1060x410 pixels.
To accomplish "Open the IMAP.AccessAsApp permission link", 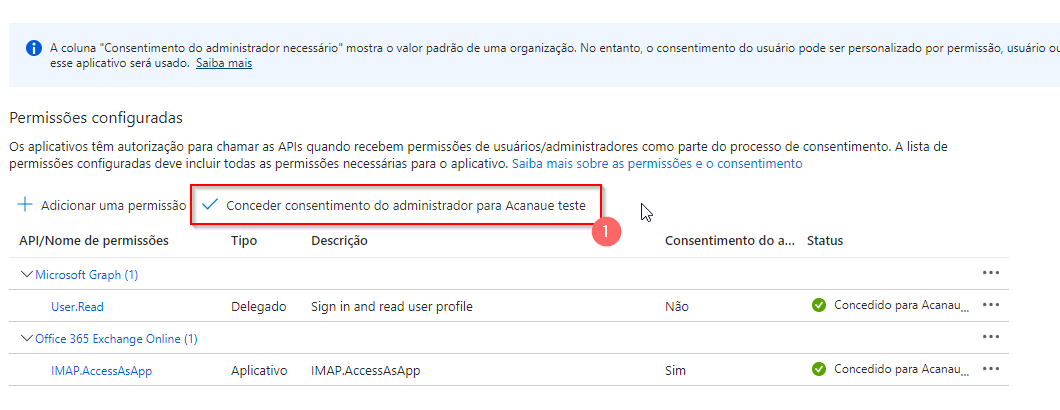I will 101,370.
